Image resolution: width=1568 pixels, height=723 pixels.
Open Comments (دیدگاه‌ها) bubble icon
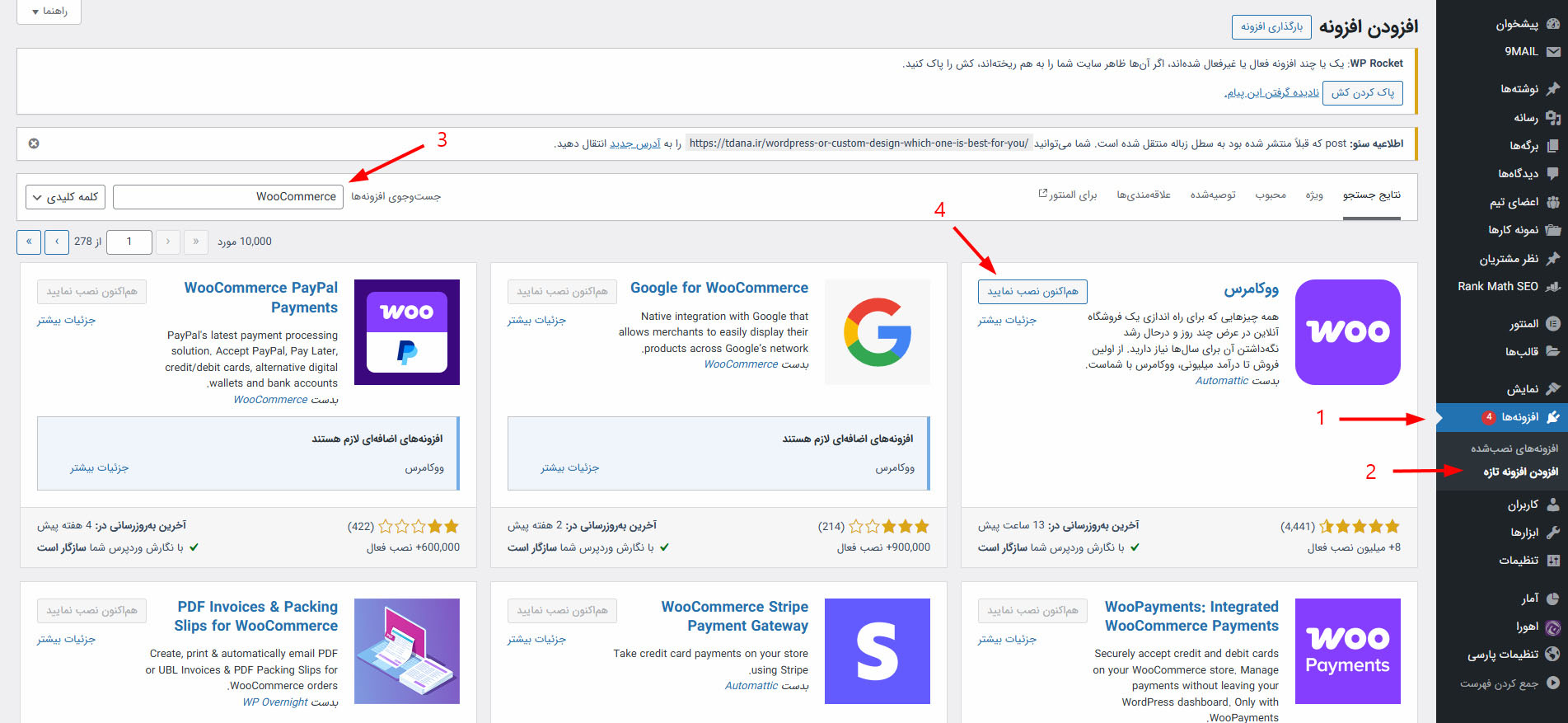[x=1552, y=173]
